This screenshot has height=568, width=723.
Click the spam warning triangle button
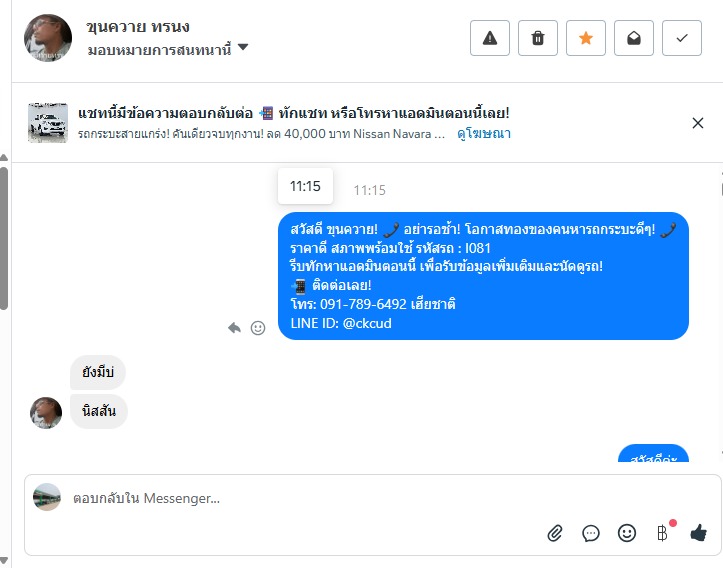click(x=490, y=38)
